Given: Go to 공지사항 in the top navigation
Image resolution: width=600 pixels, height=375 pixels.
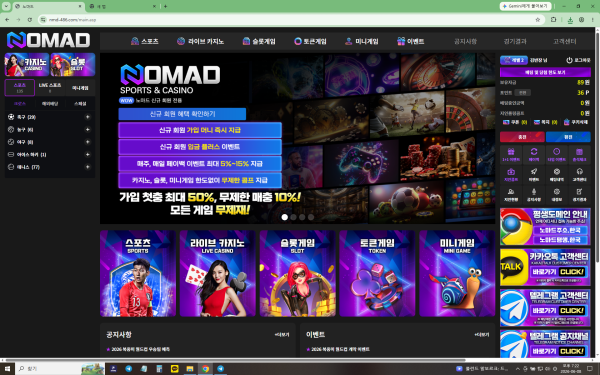Looking at the screenshot, I should click(x=465, y=41).
